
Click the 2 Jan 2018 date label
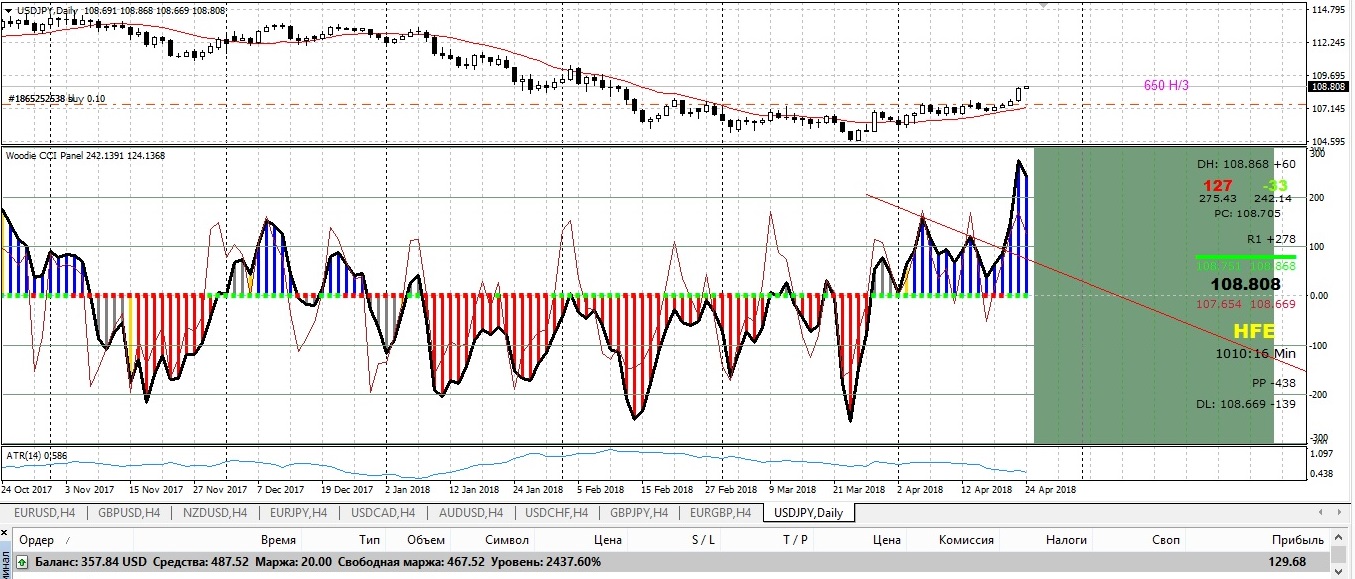(x=408, y=490)
